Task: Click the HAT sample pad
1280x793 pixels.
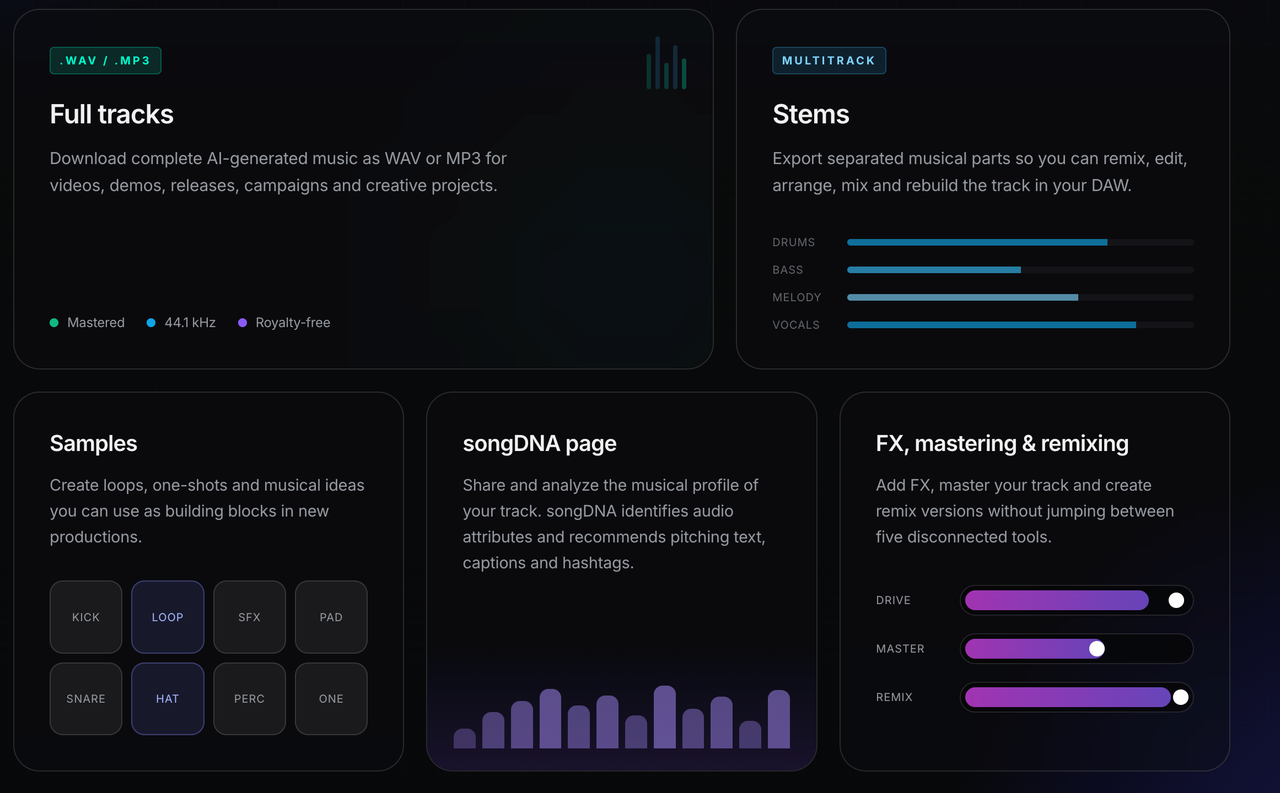Action: (168, 699)
